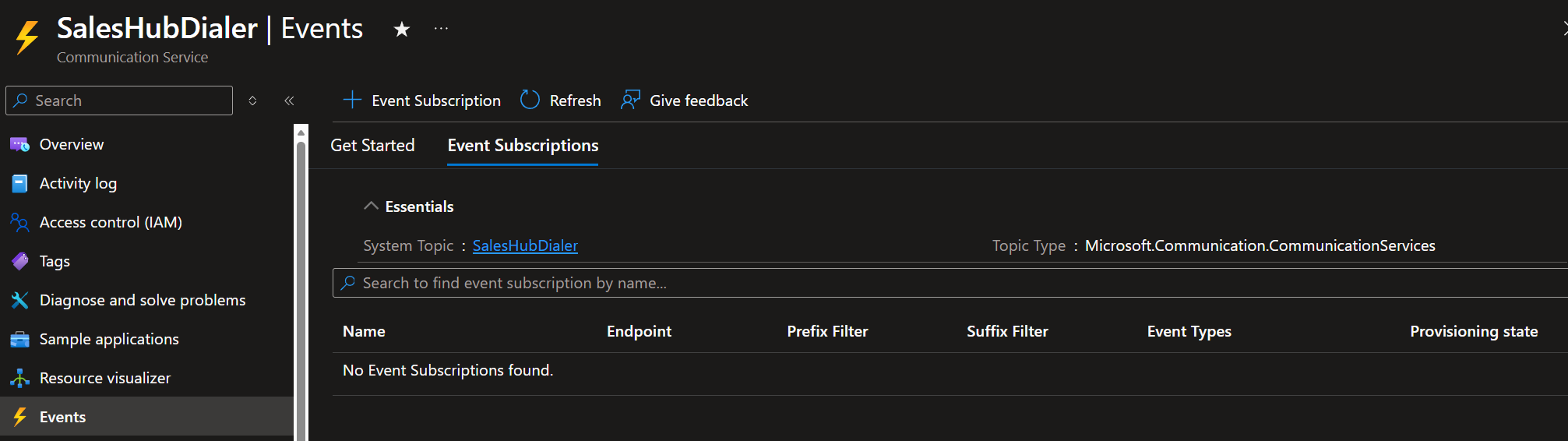
Task: Open Give feedback
Action: click(x=684, y=101)
